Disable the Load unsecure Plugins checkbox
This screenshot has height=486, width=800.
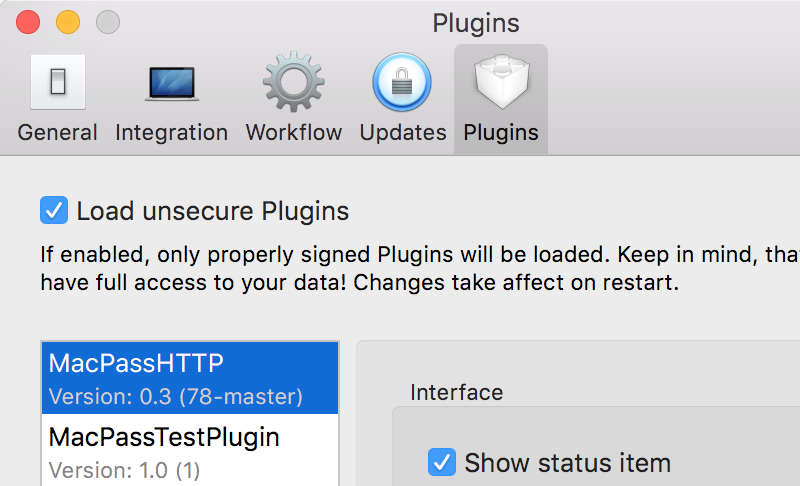[x=54, y=210]
